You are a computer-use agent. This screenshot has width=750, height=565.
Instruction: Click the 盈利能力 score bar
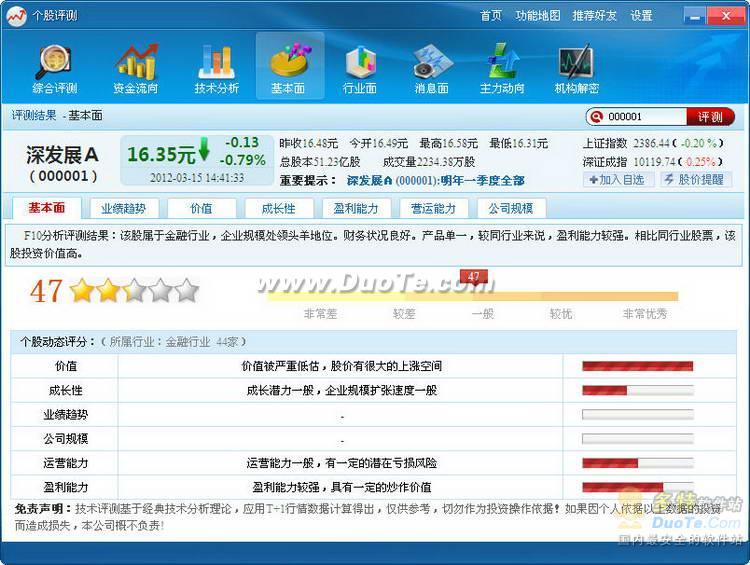coord(638,487)
